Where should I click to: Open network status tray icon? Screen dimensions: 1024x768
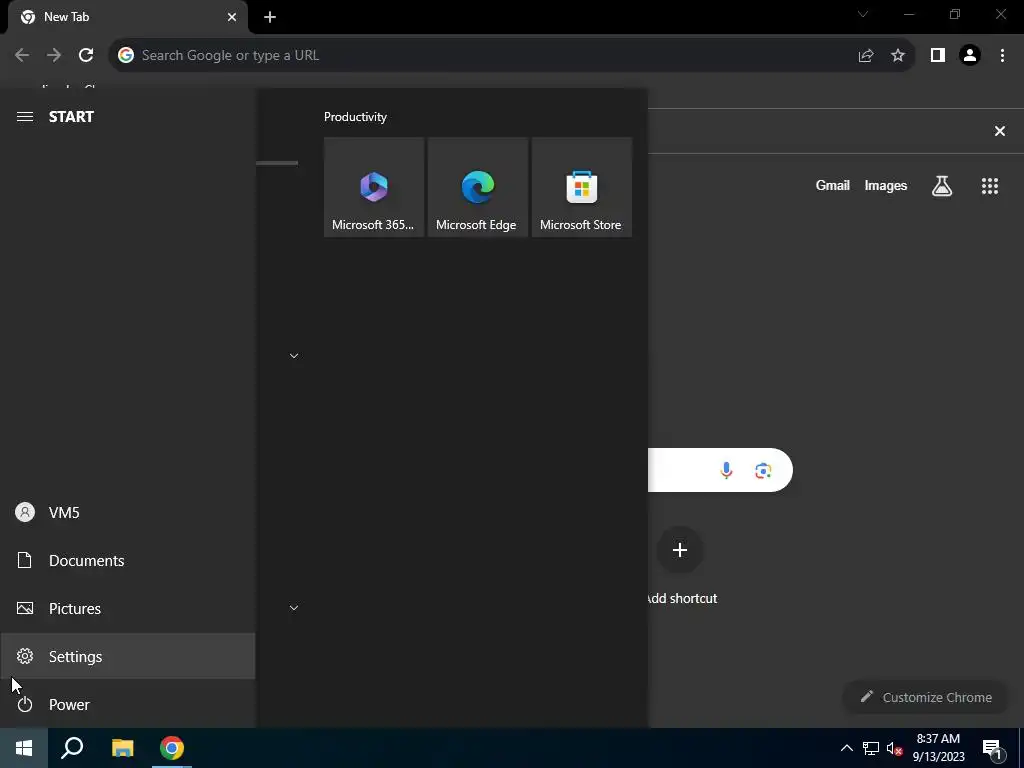pyautogui.click(x=871, y=748)
